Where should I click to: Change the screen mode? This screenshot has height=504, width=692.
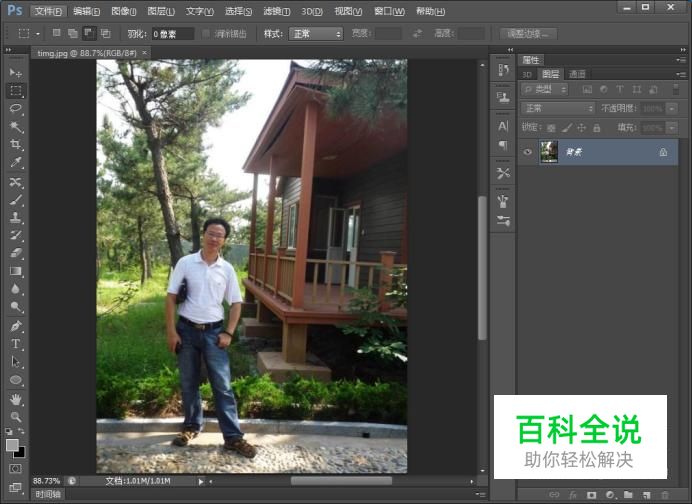pos(15,487)
